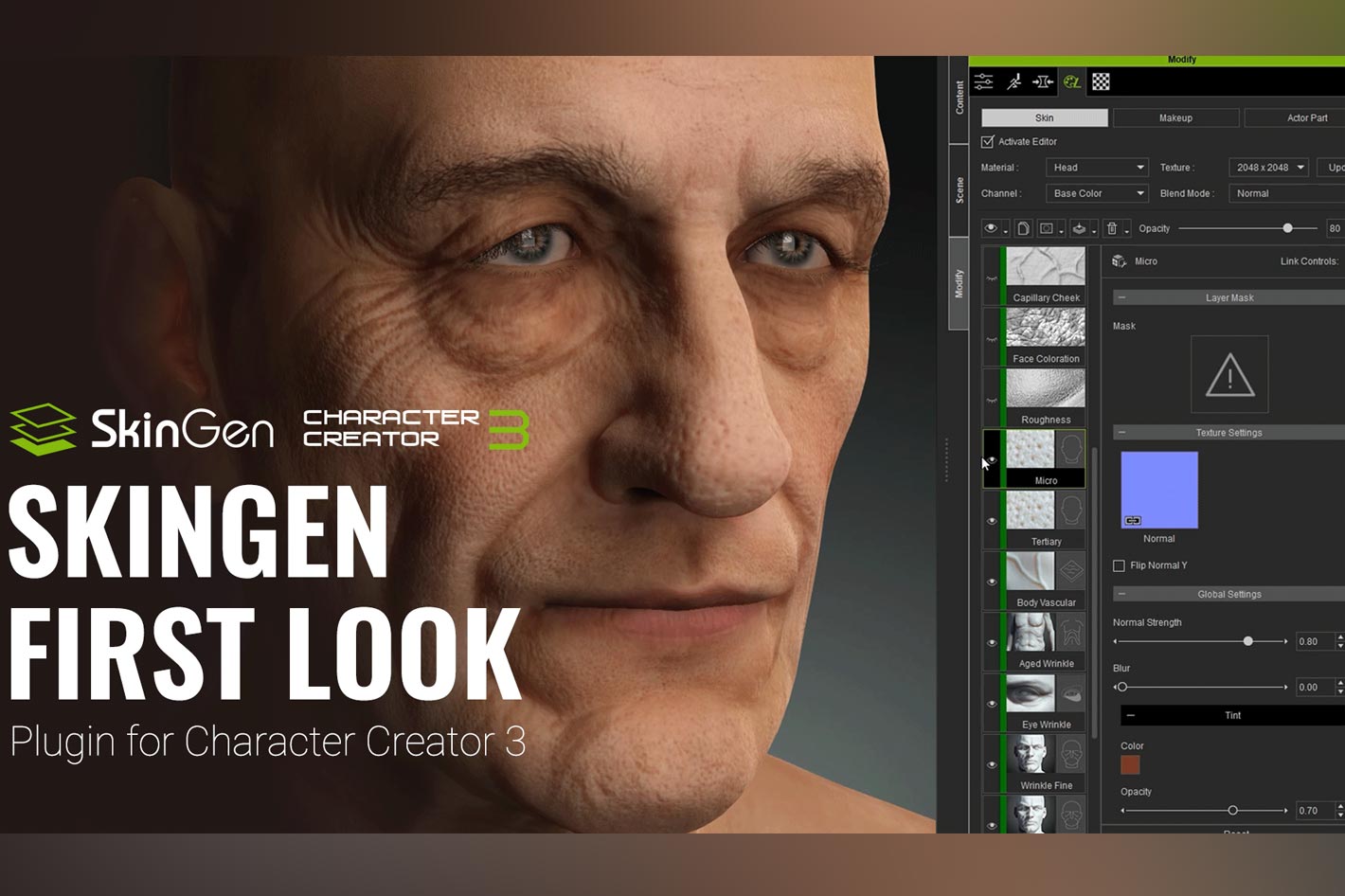Hide the Eye Wrinkle layer
Image resolution: width=1345 pixels, height=896 pixels.
(x=992, y=703)
